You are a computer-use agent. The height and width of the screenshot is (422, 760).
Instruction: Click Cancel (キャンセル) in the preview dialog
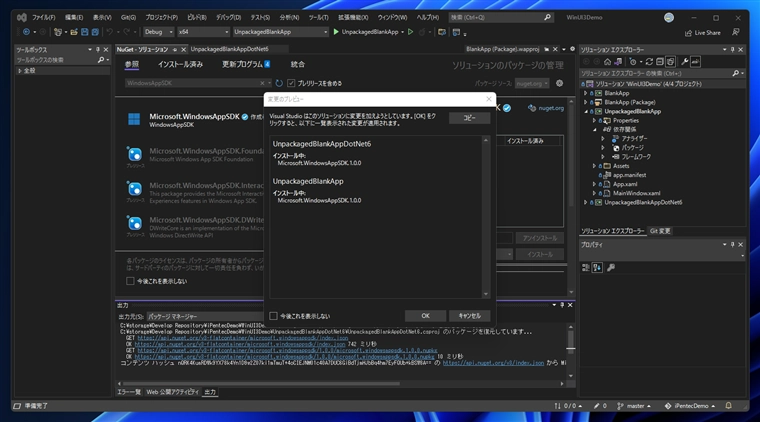pyautogui.click(x=470, y=316)
